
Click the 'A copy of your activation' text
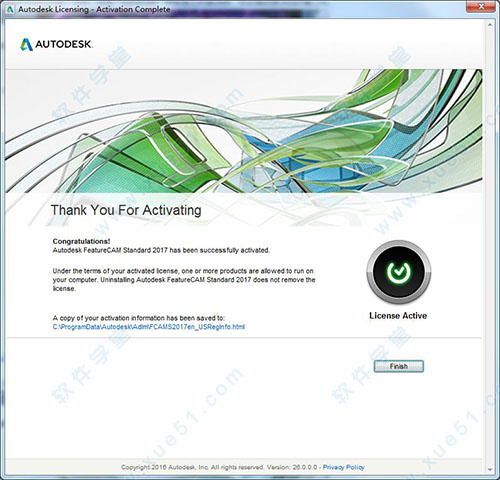139,318
